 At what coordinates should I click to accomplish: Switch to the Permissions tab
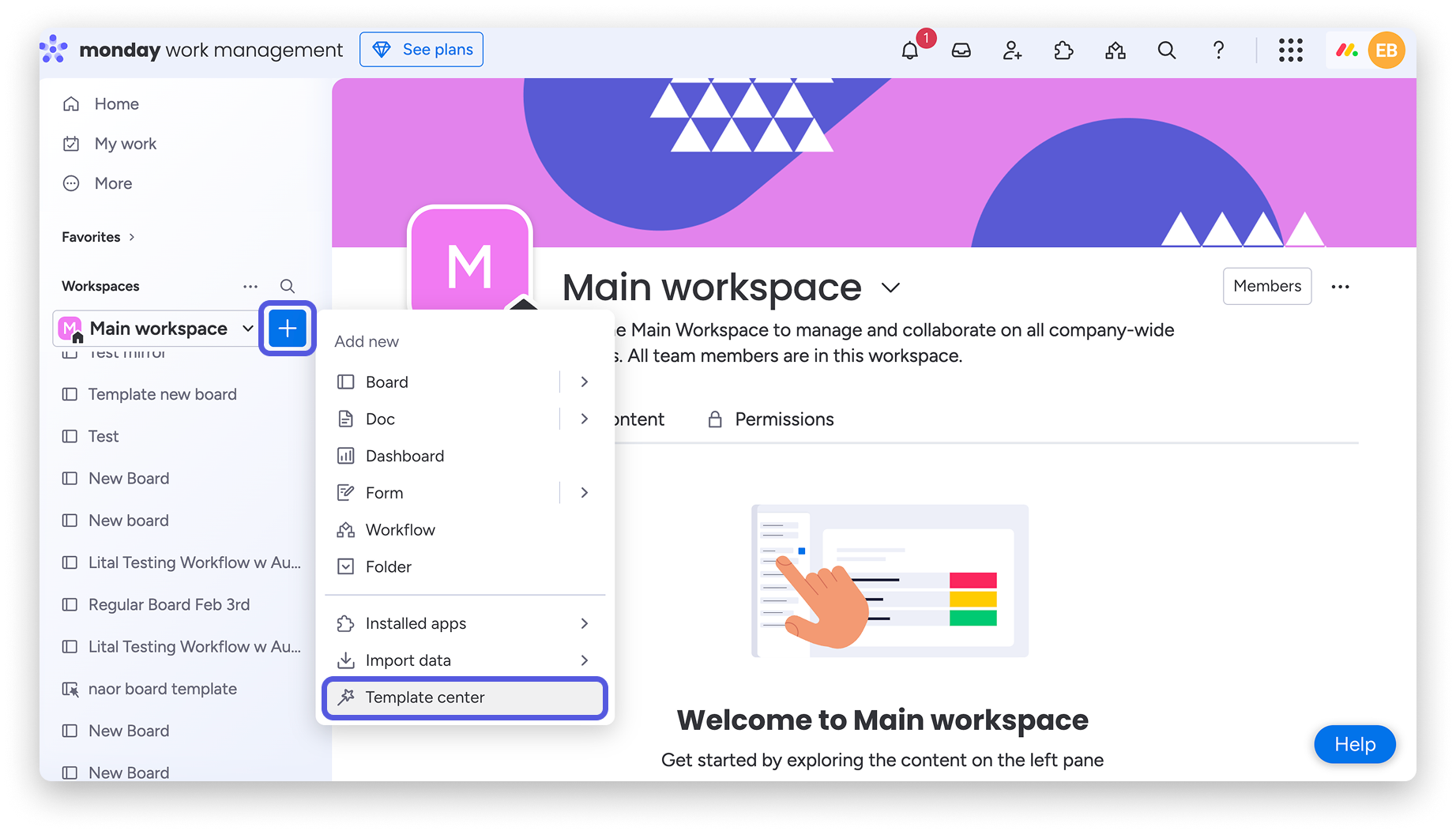(771, 419)
